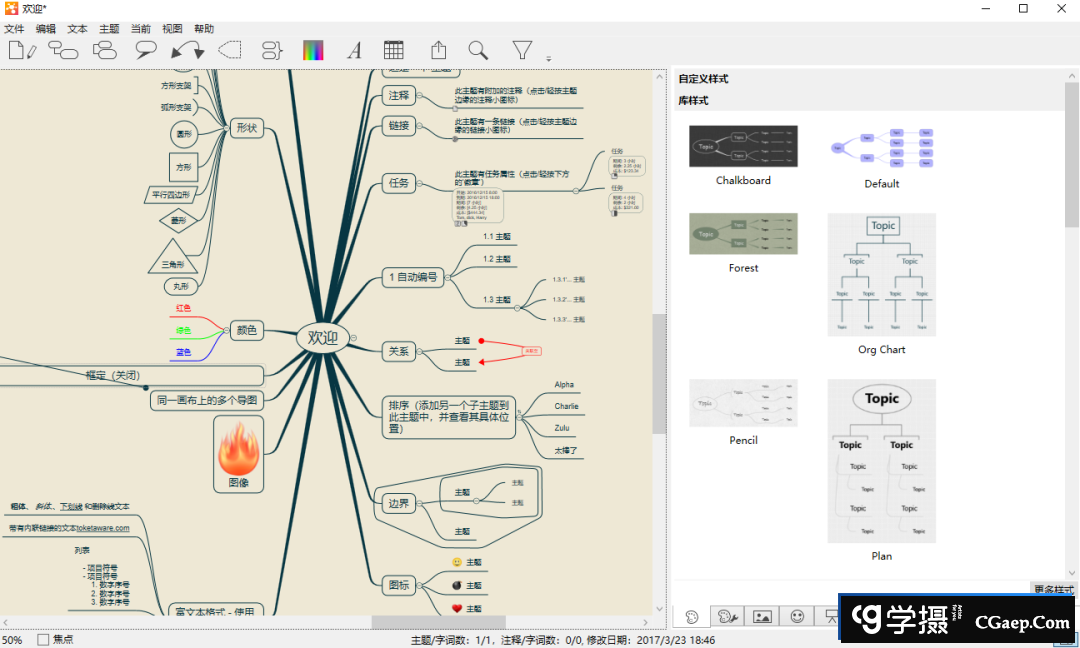Open the table tool on the toolbar

tap(393, 49)
